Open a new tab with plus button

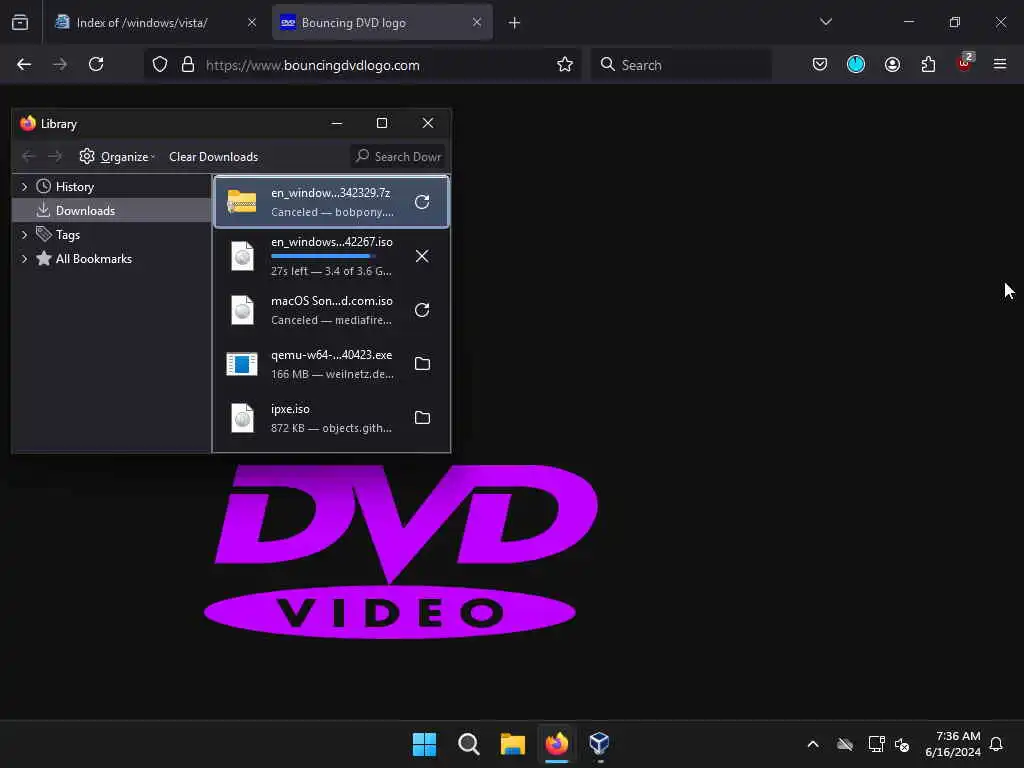514,23
